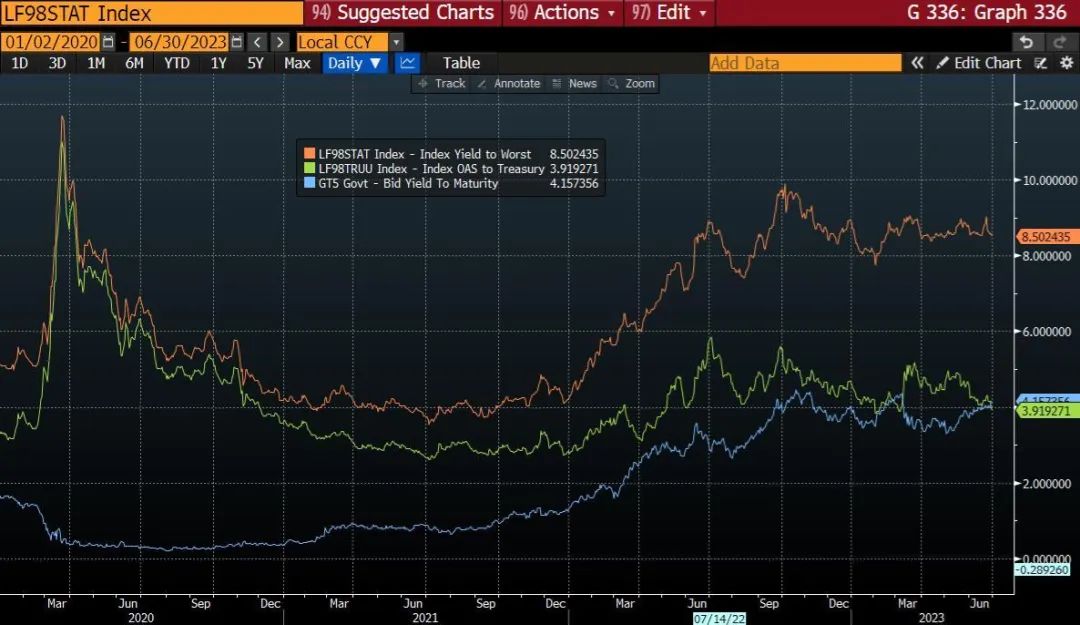Click the chart notes icon beside Edit Chart

1040,63
